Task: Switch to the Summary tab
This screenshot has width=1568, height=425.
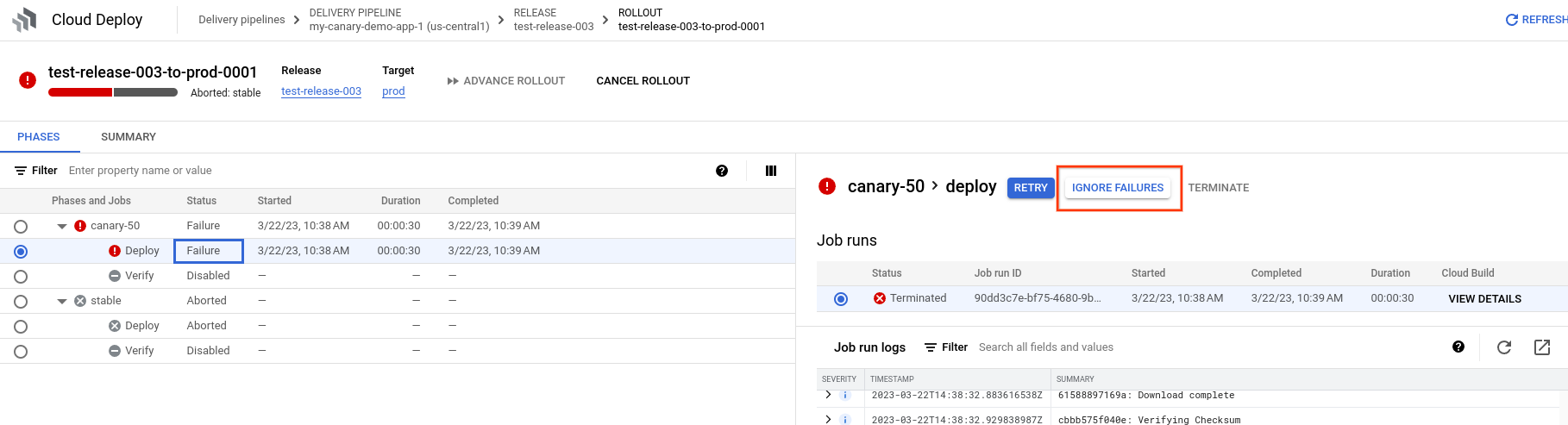Action: (x=129, y=137)
